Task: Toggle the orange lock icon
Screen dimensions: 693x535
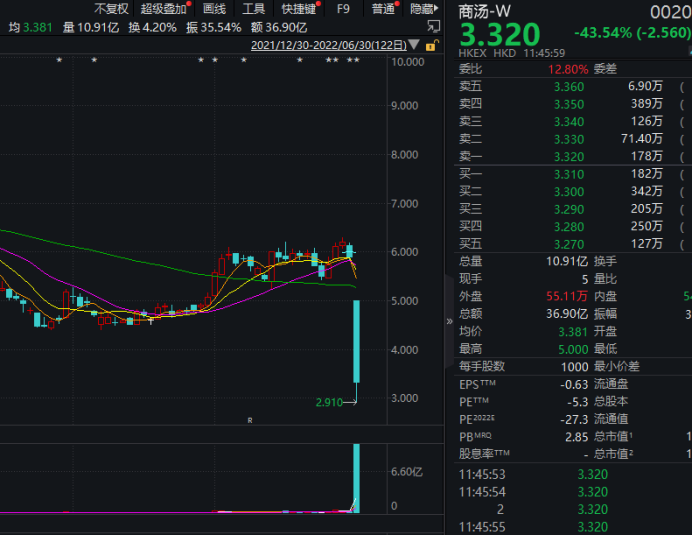Action: point(432,45)
